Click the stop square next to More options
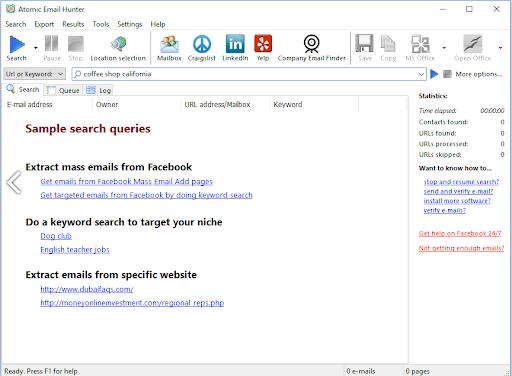The height and width of the screenshot is (376, 512). pos(447,74)
